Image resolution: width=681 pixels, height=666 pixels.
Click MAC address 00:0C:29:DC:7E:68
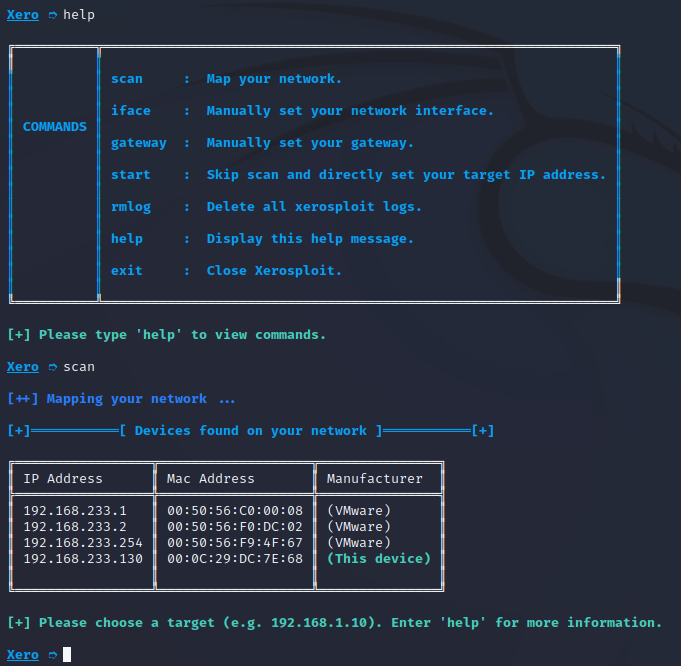(235, 559)
